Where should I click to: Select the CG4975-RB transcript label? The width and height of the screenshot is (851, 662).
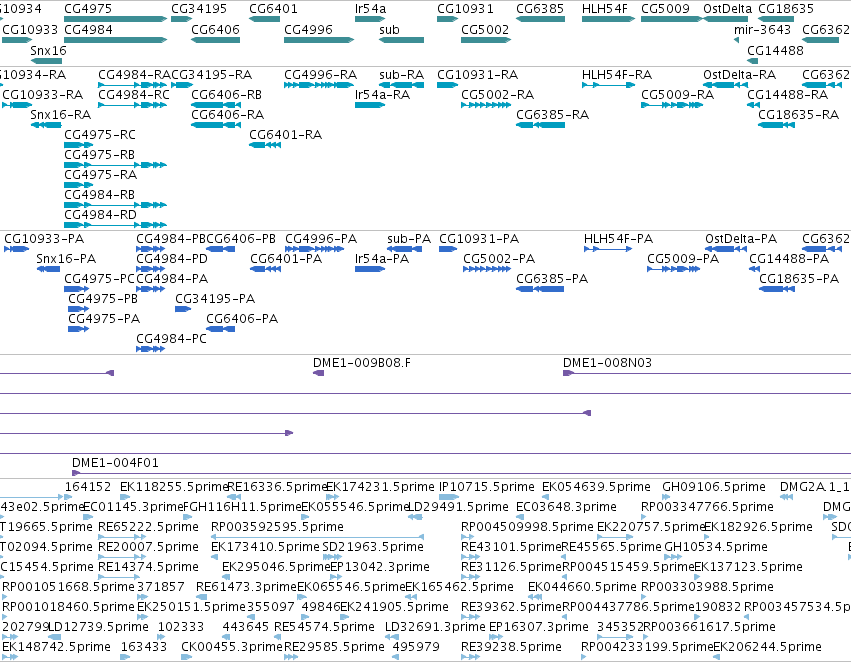(99, 155)
